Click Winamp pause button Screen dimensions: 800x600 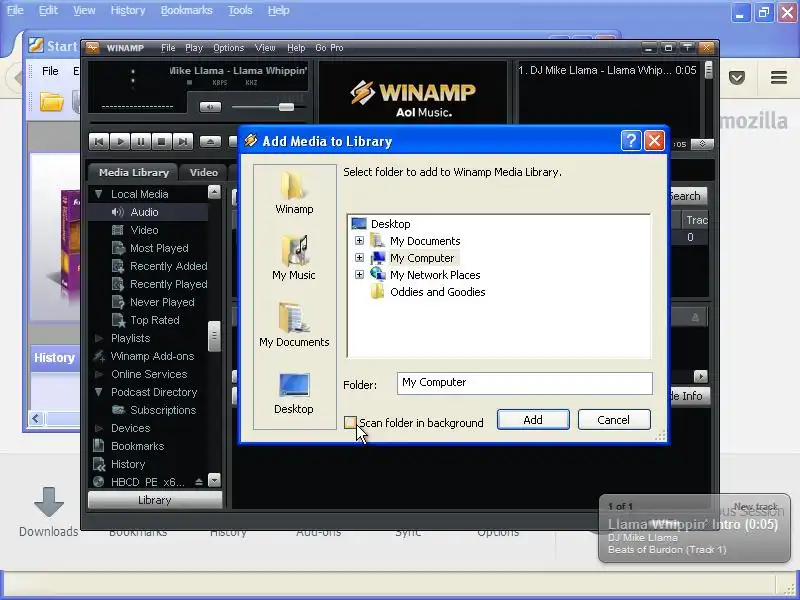141,141
